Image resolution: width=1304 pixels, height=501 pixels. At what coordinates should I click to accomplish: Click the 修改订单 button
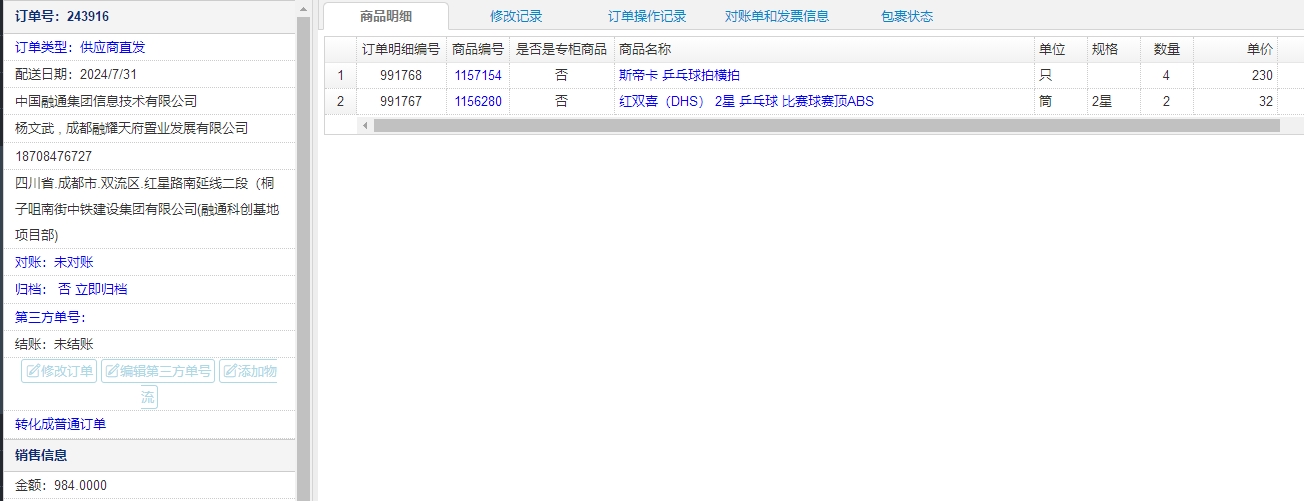coord(60,371)
